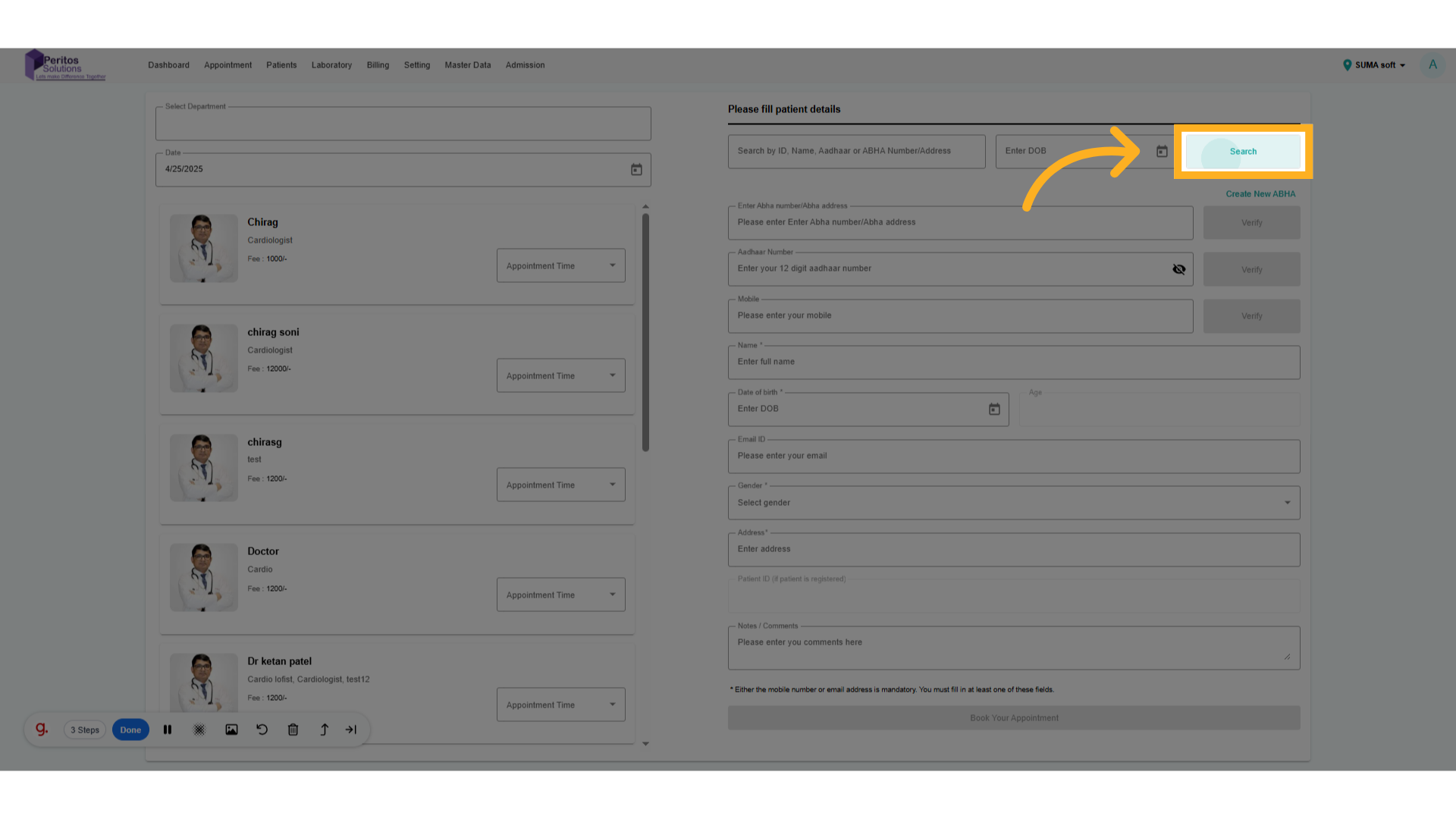Open the user avatar 'A' profile
Screen dimensions: 1456x819
click(1432, 65)
